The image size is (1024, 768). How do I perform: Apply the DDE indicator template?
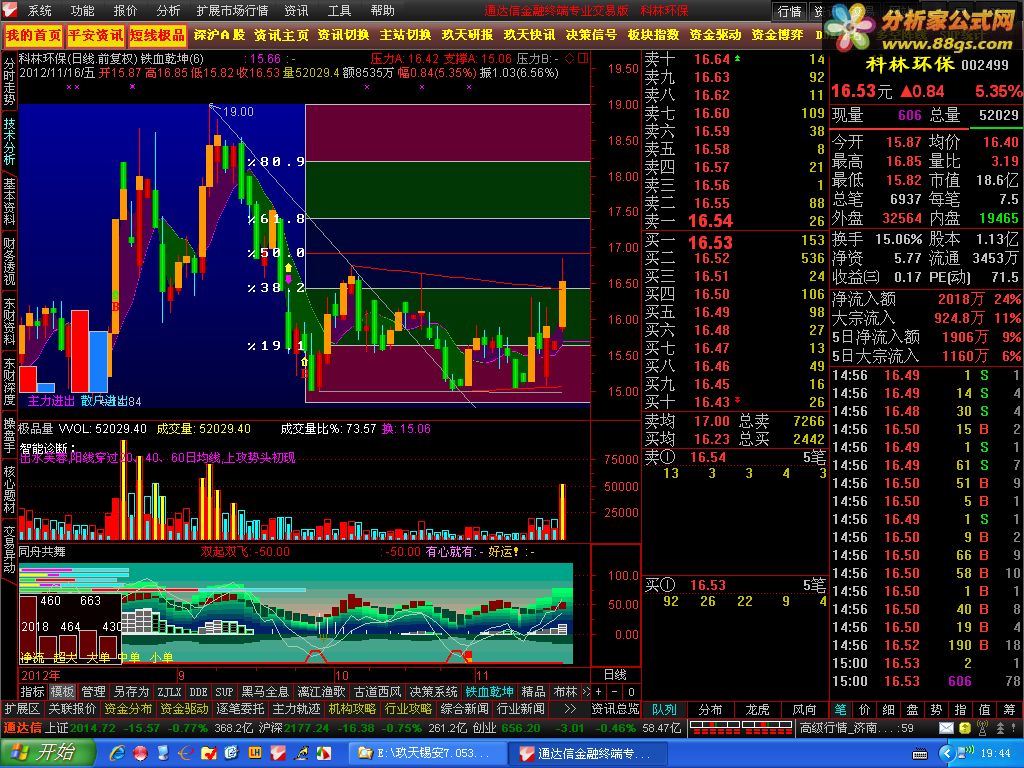coord(198,692)
